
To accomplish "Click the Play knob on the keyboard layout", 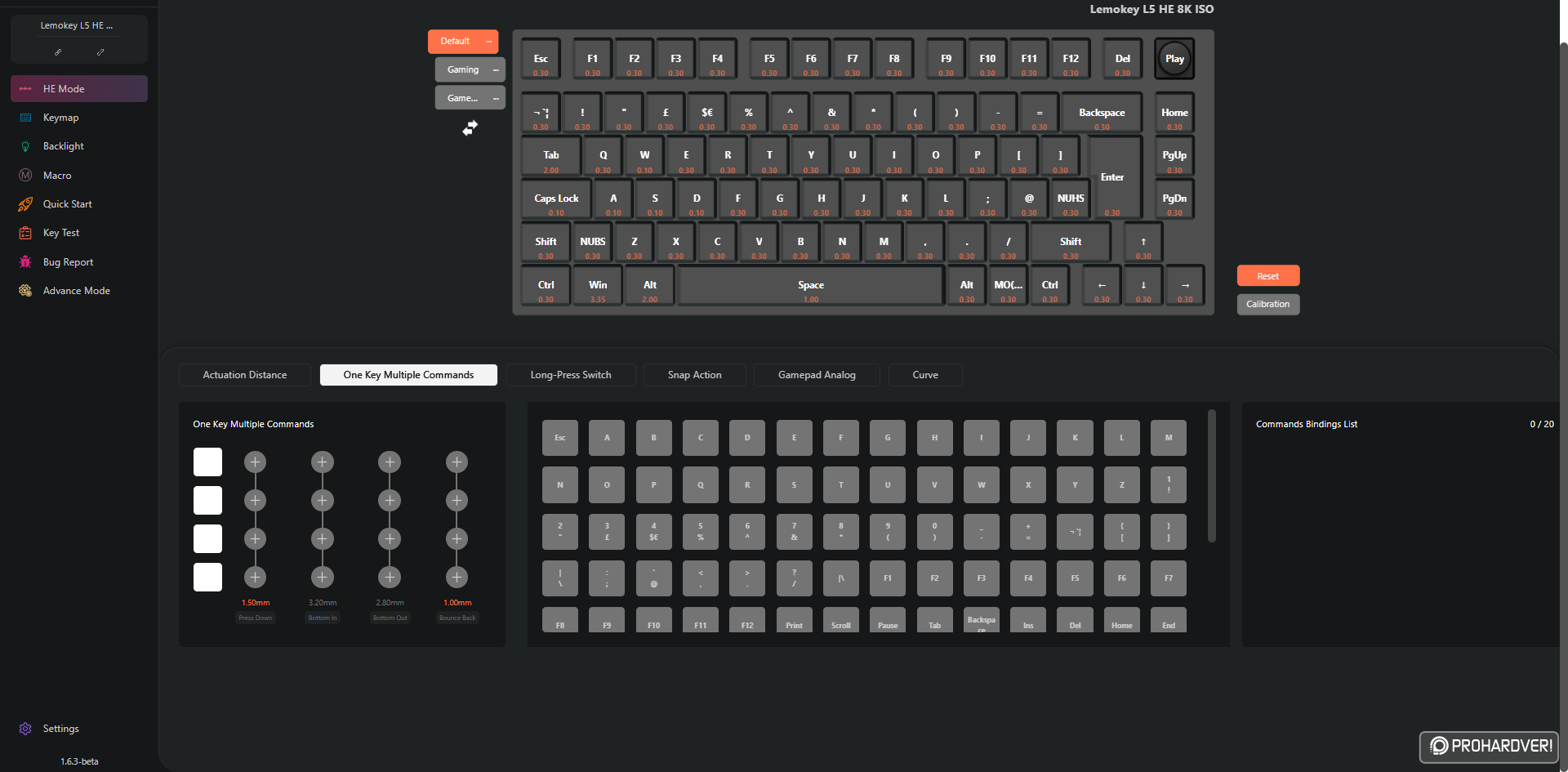I will (1174, 59).
